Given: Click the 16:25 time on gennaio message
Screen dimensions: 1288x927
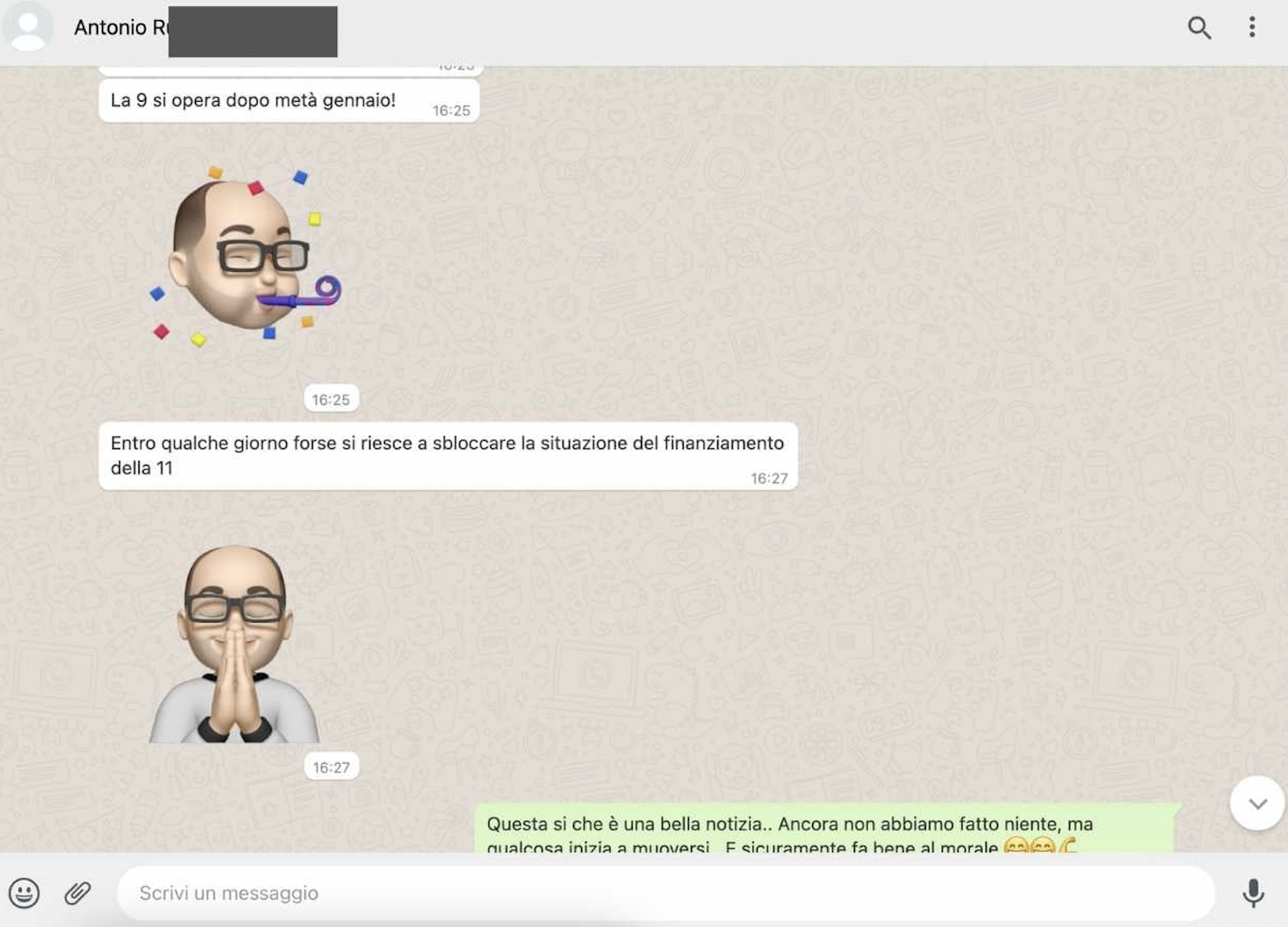Looking at the screenshot, I should click(451, 111).
